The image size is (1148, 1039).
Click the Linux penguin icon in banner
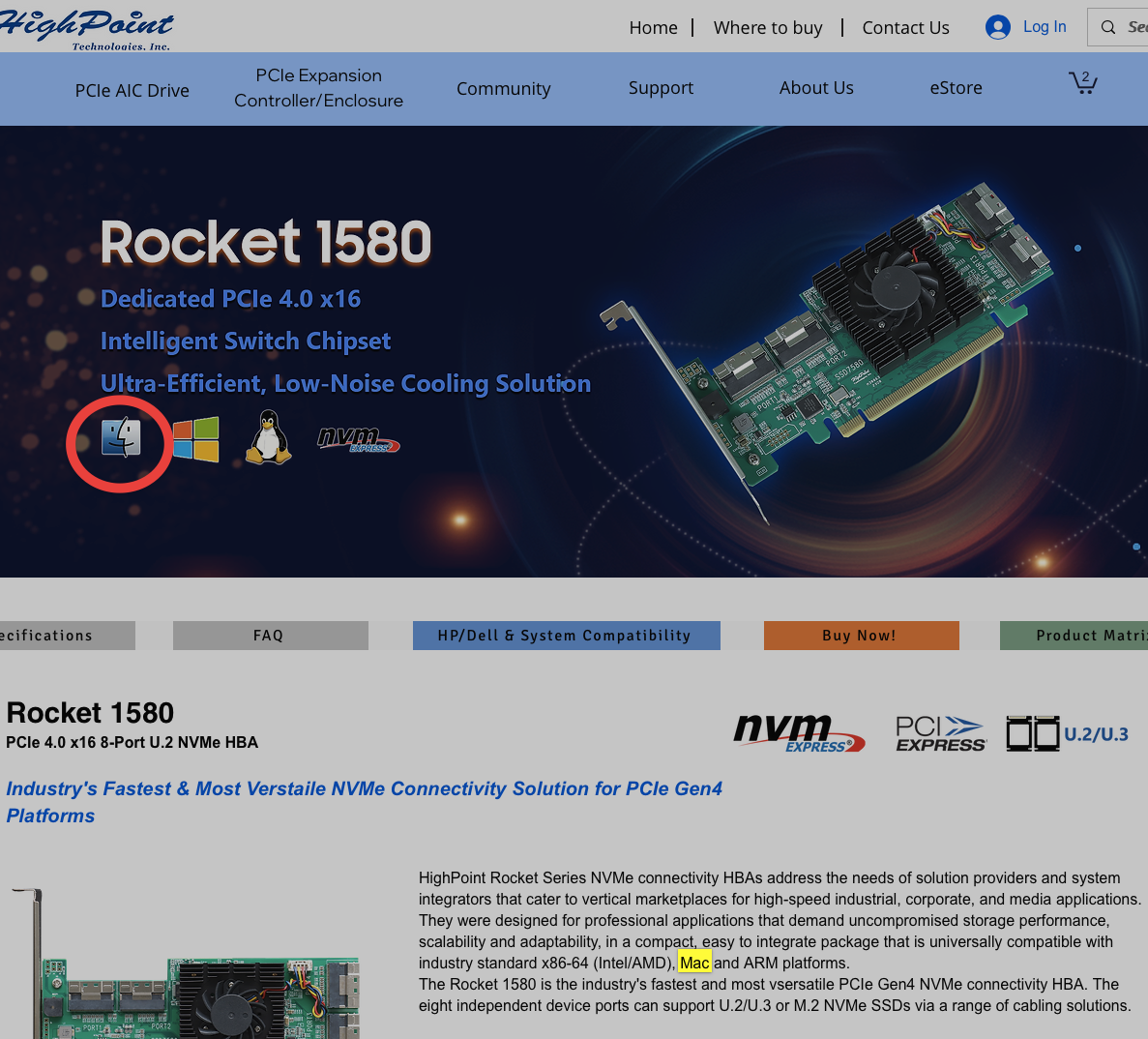pyautogui.click(x=269, y=437)
